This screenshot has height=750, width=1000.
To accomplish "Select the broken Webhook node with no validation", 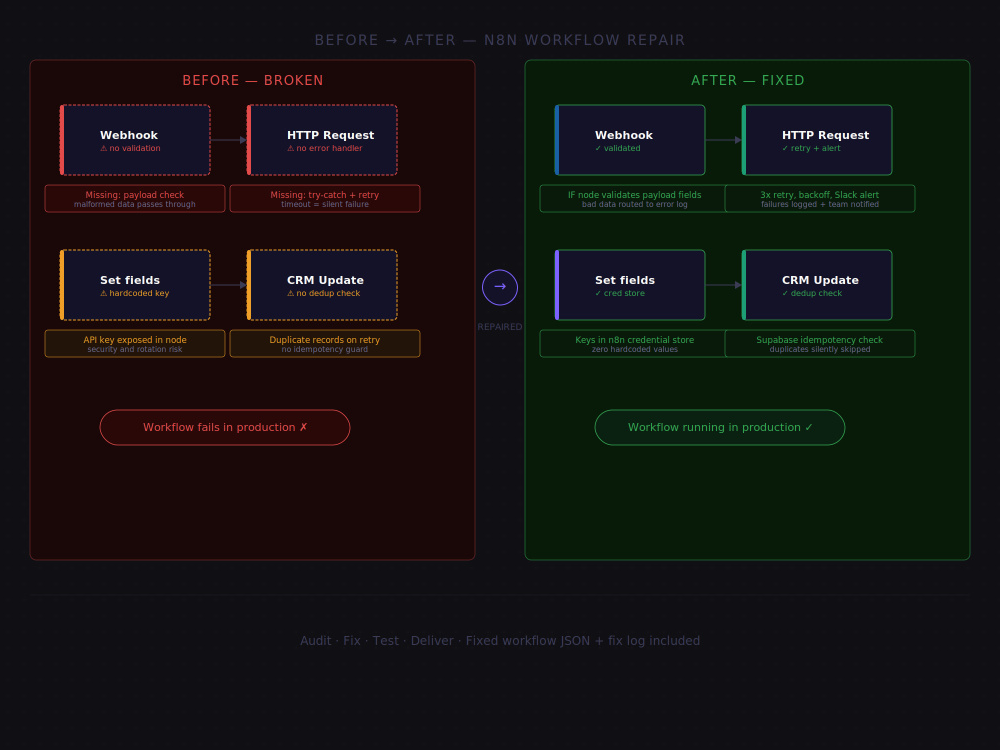I will [x=135, y=140].
